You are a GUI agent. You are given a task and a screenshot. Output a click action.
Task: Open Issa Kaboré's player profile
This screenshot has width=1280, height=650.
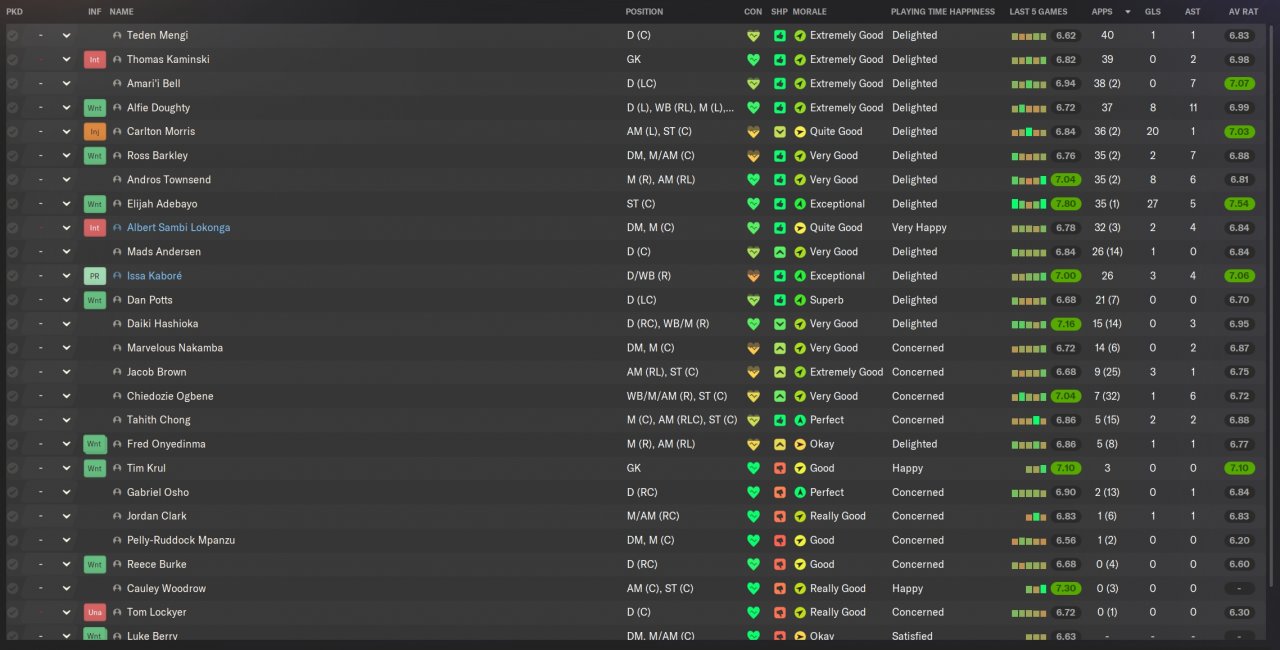pyautogui.click(x=154, y=276)
